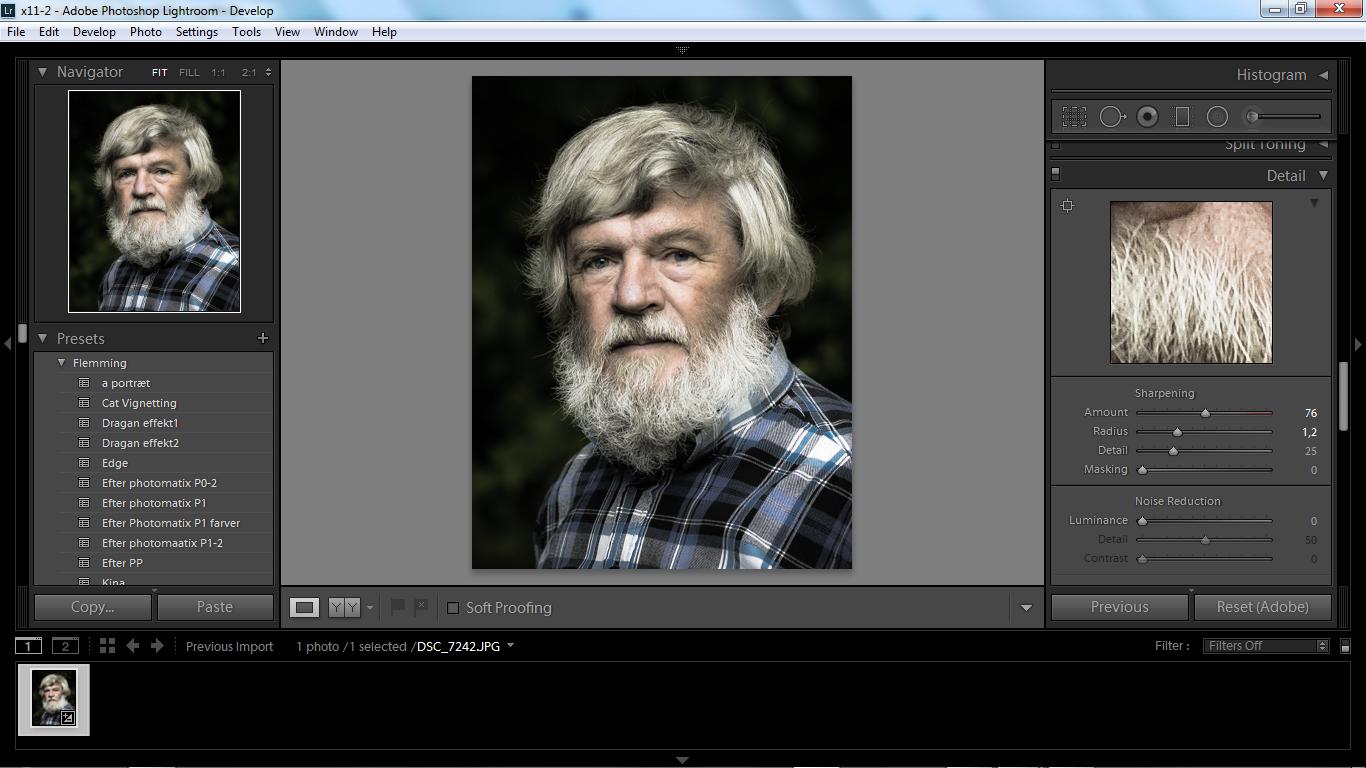Choose the Red Eye Correction tool
Viewport: 1366px width, 768px height.
(1147, 117)
